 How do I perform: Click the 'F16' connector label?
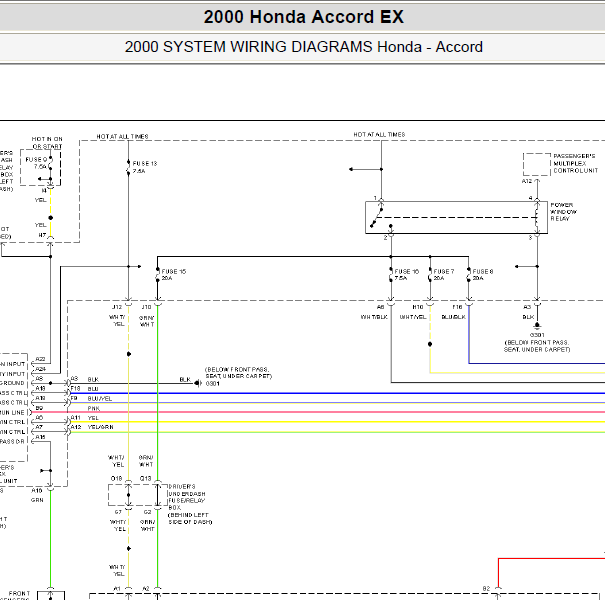click(457, 307)
